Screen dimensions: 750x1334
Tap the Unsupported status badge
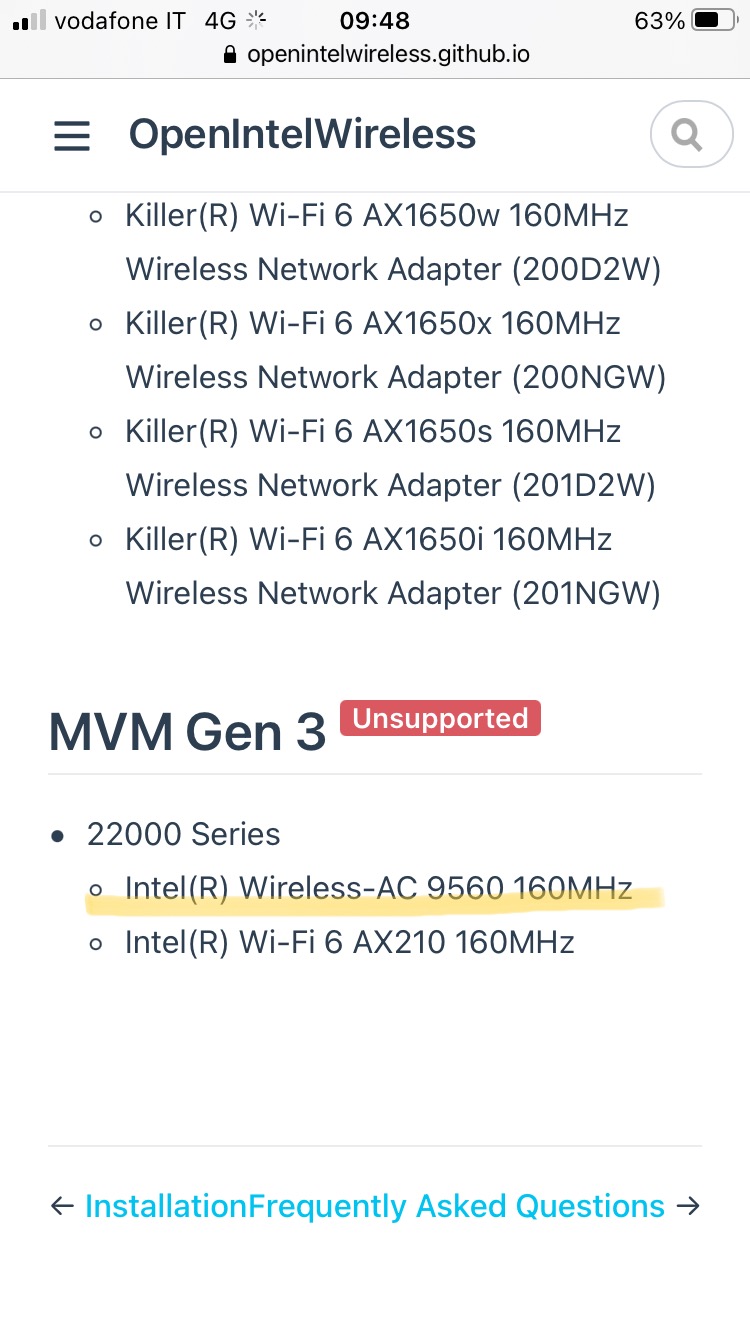tap(439, 718)
